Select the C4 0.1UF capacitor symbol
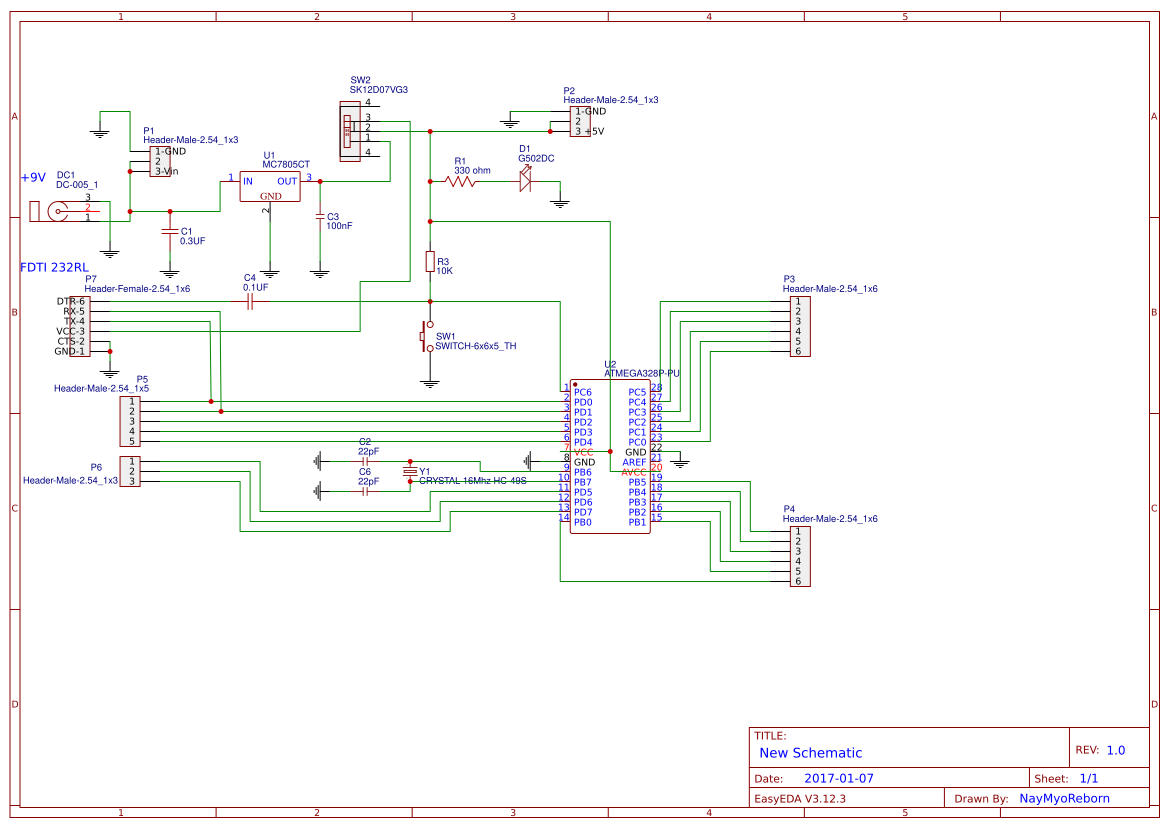1171x828 pixels. 250,302
